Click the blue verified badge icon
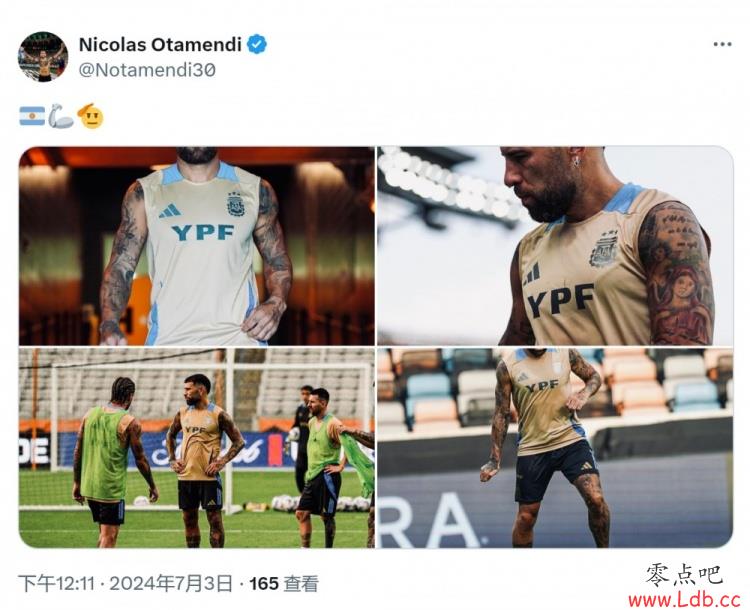This screenshot has height=610, width=750. [x=257, y=44]
